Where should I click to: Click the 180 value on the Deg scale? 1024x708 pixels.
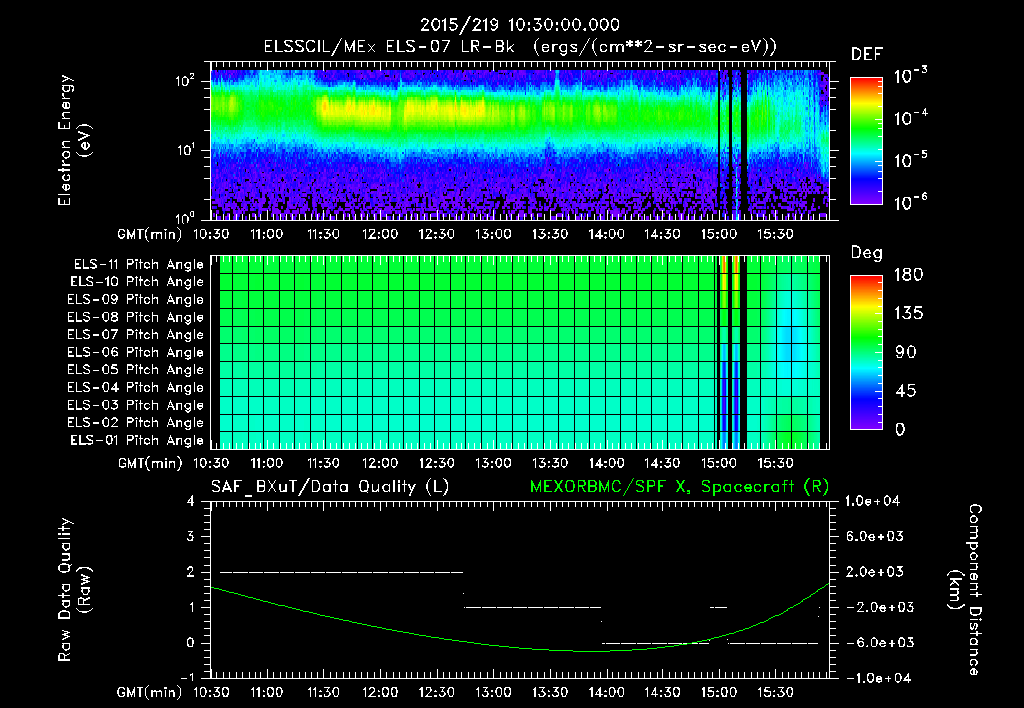(908, 275)
